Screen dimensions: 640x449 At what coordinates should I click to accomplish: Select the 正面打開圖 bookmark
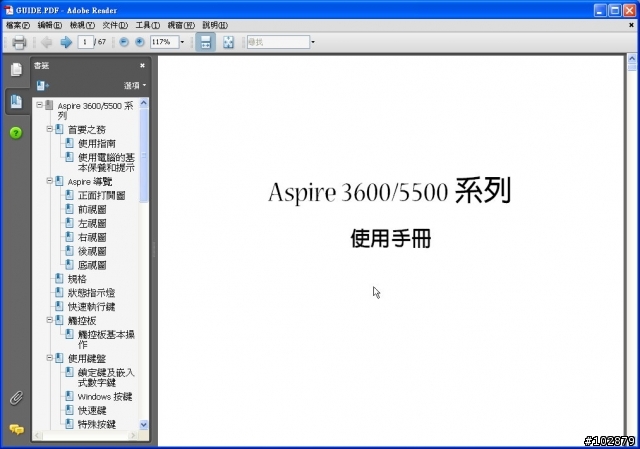102,196
